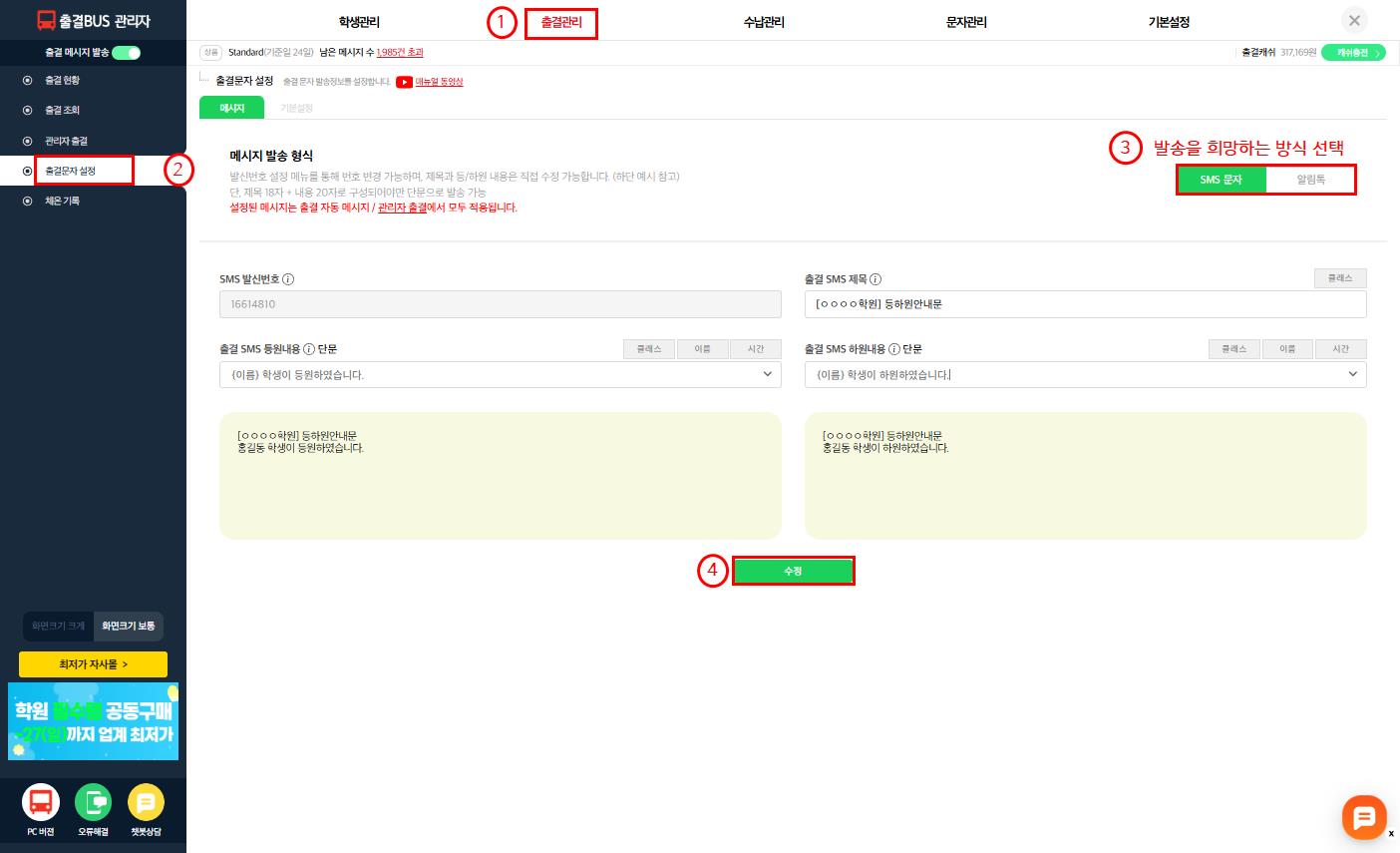Screen dimensions: 1400x853
Task: Select the SMS 문자 sending method
Action: pyautogui.click(x=1222, y=180)
